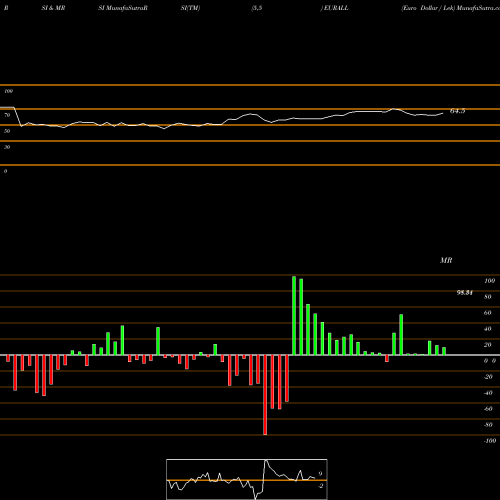The width and height of the screenshot is (500, 500).
Task: Click the (5,5 parameter text in header
Action: [x=257, y=8]
